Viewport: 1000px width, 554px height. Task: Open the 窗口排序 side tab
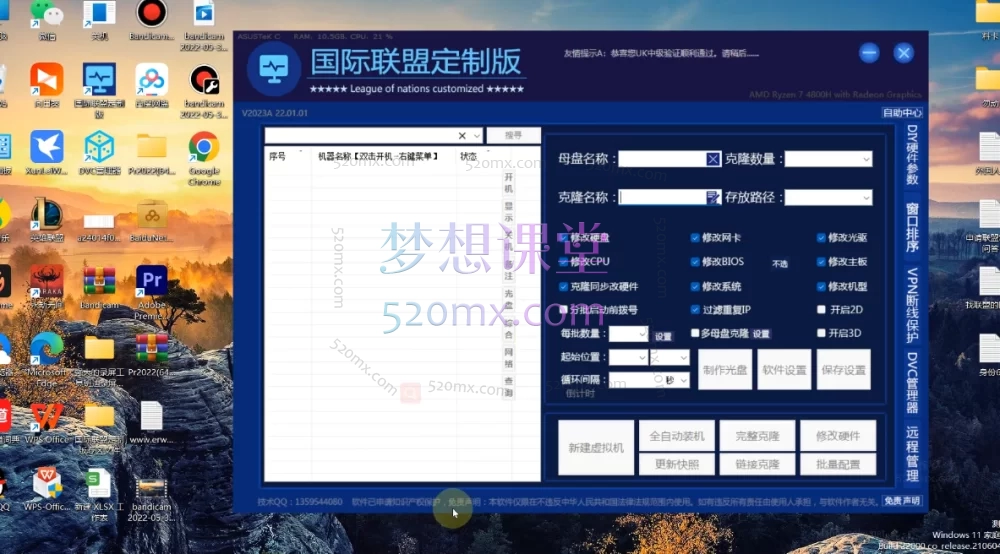pyautogui.click(x=911, y=227)
